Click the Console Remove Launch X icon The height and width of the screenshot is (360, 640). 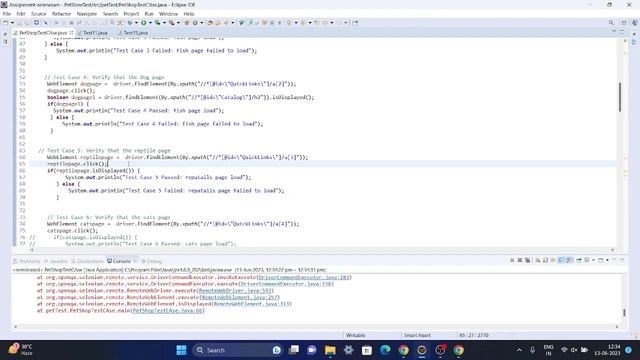[x=520, y=260]
